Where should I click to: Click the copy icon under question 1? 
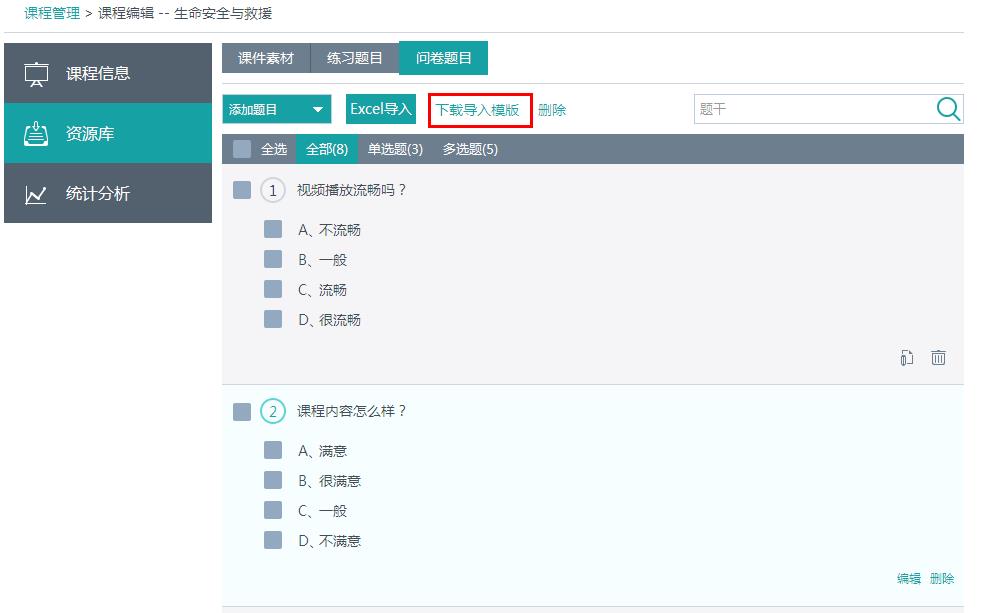(907, 358)
